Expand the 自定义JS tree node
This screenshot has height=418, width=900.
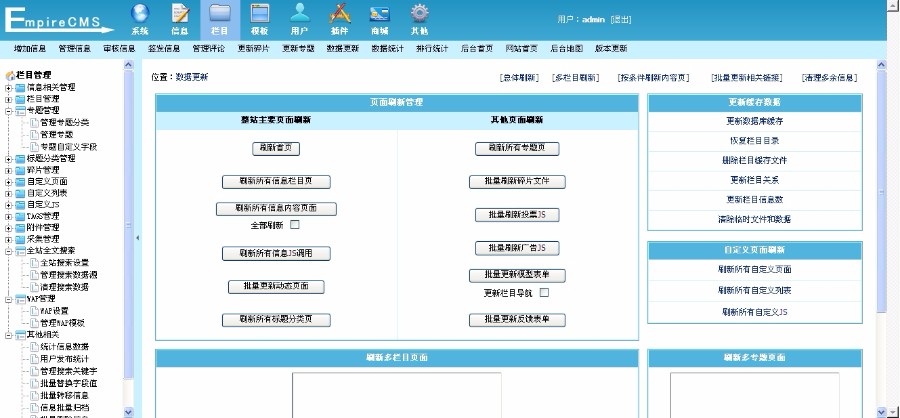tap(9, 205)
